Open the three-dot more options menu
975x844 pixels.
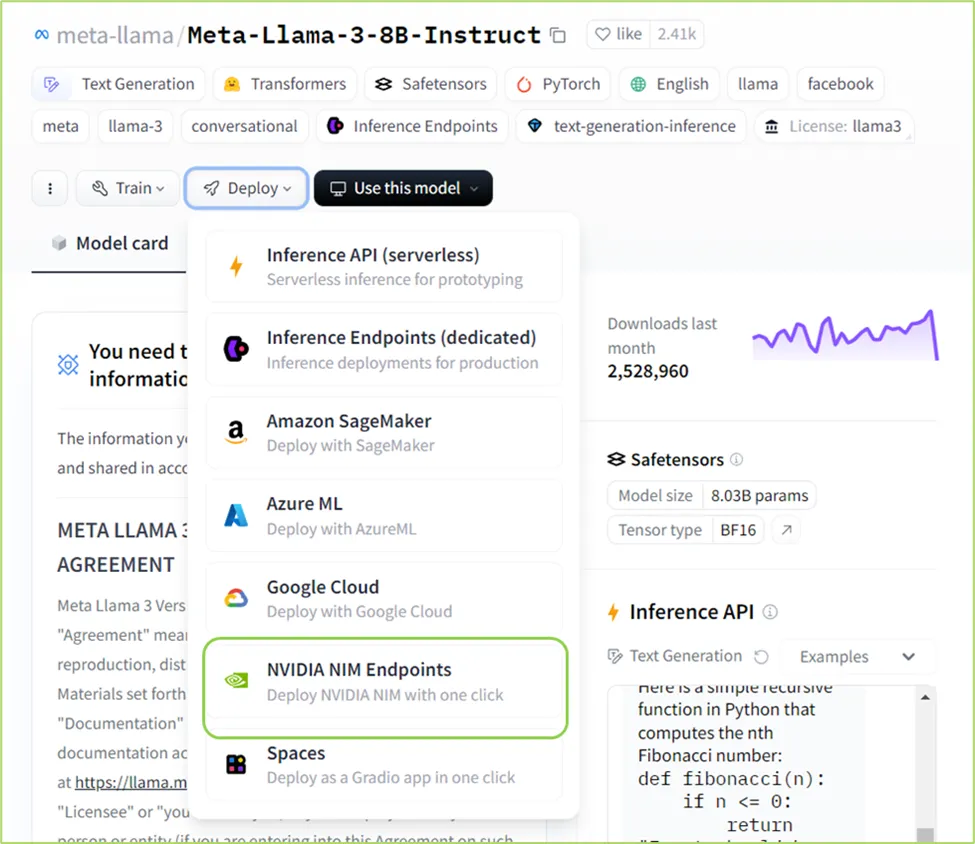point(50,188)
